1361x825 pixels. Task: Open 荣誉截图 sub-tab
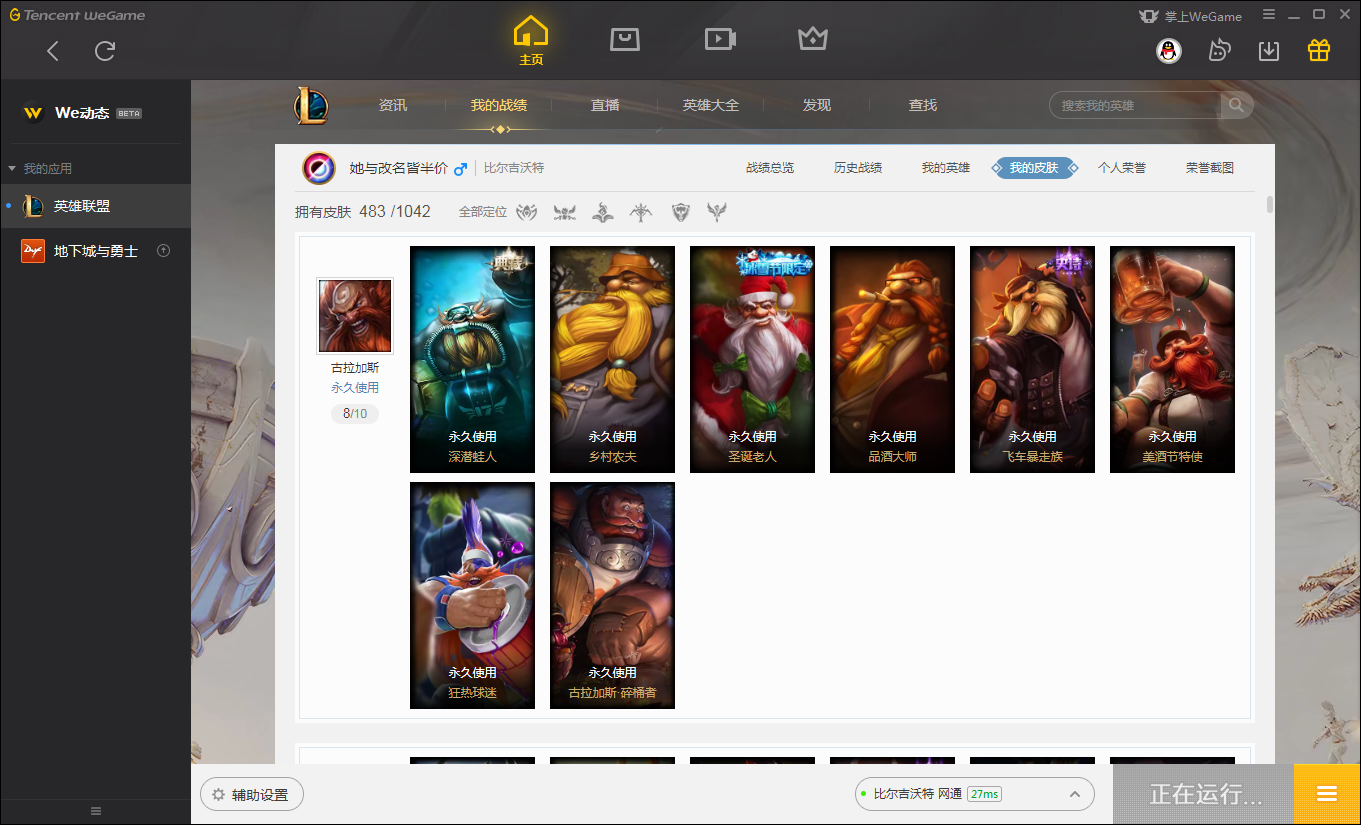(1210, 168)
